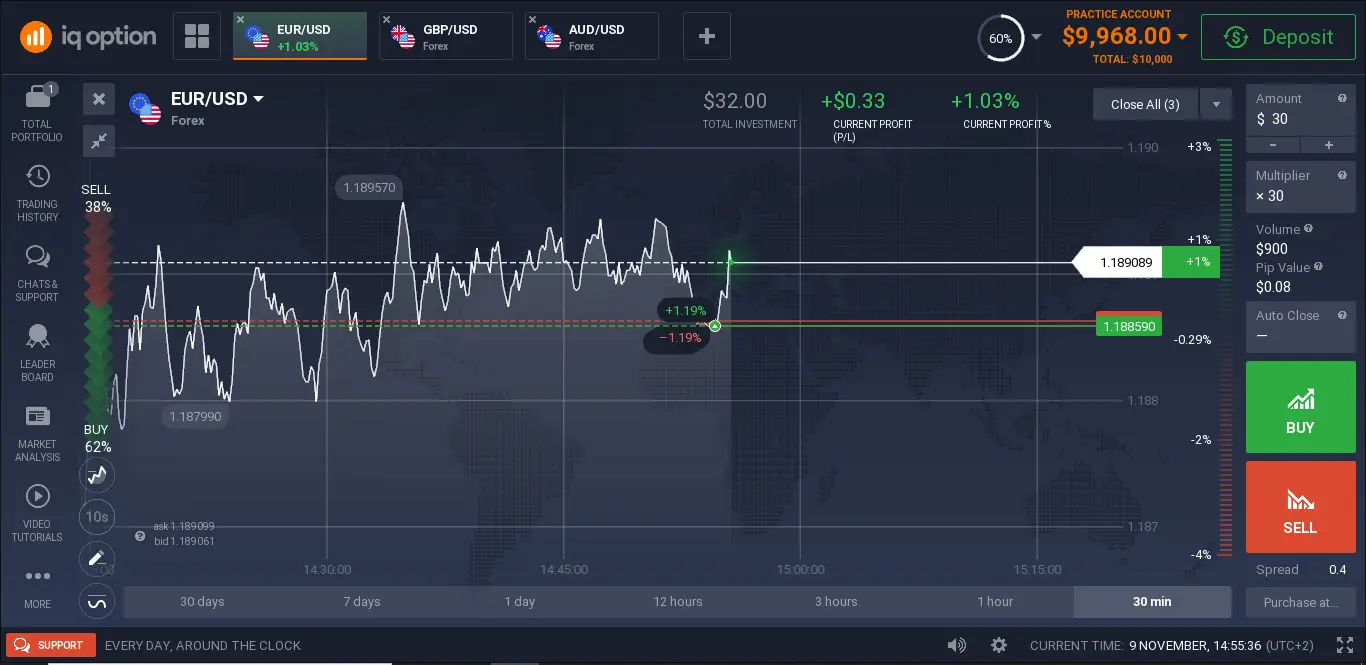The image size is (1366, 665).
Task: Click the Deposit button
Action: coord(1278,37)
